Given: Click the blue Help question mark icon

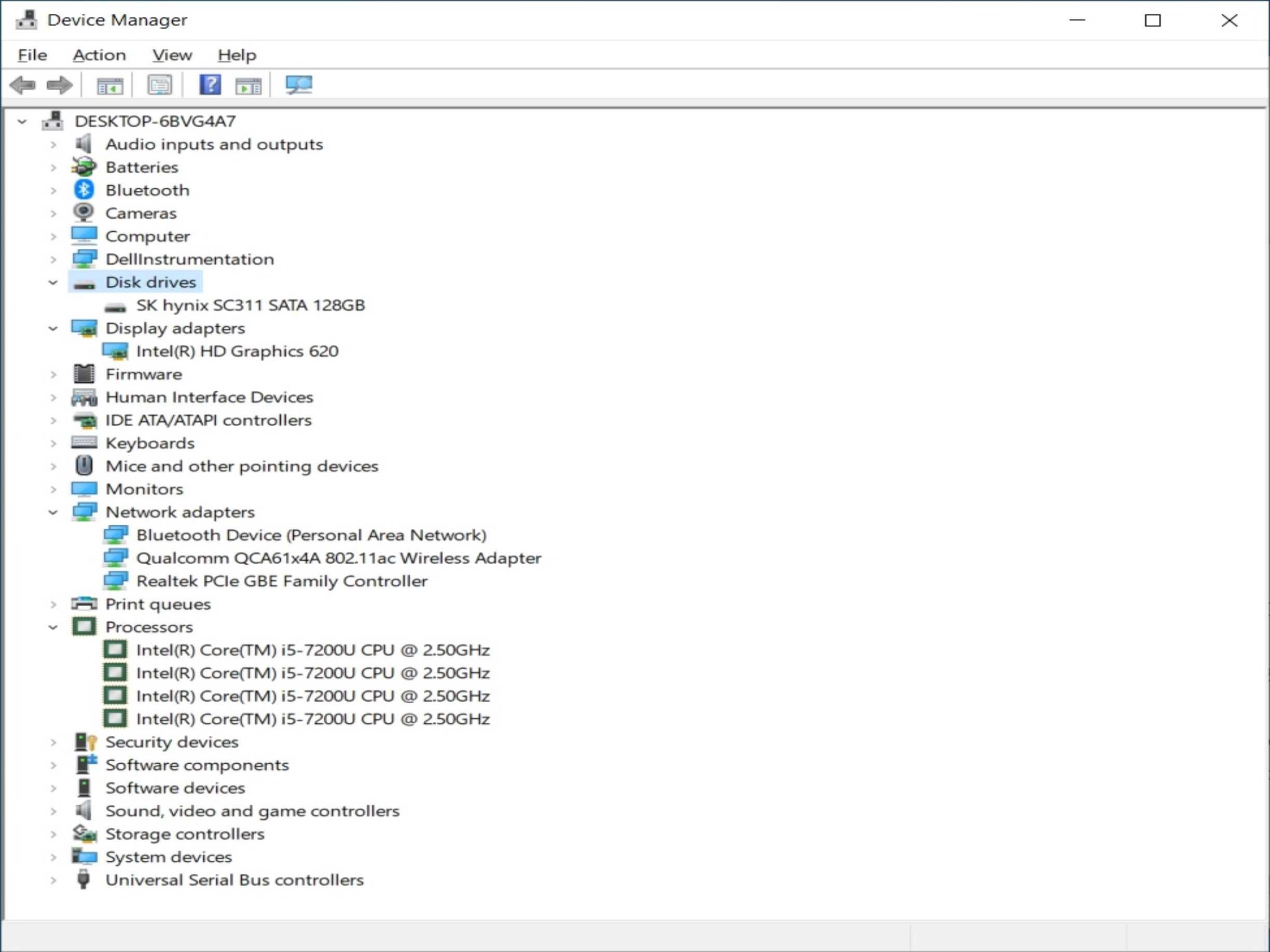Looking at the screenshot, I should pos(210,85).
